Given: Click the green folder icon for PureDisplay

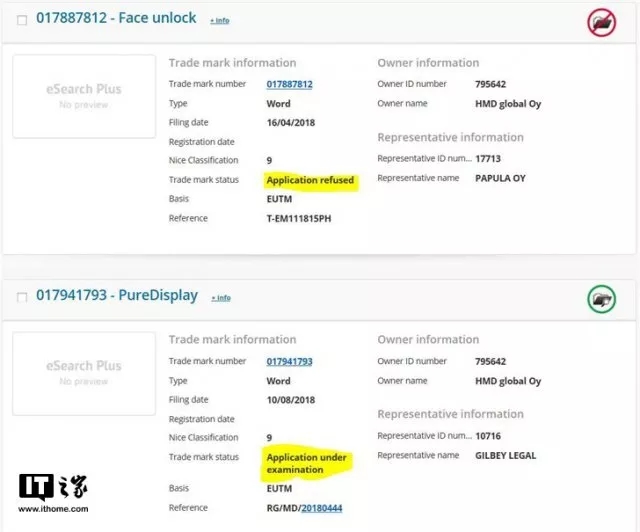Looking at the screenshot, I should pyautogui.click(x=602, y=300).
